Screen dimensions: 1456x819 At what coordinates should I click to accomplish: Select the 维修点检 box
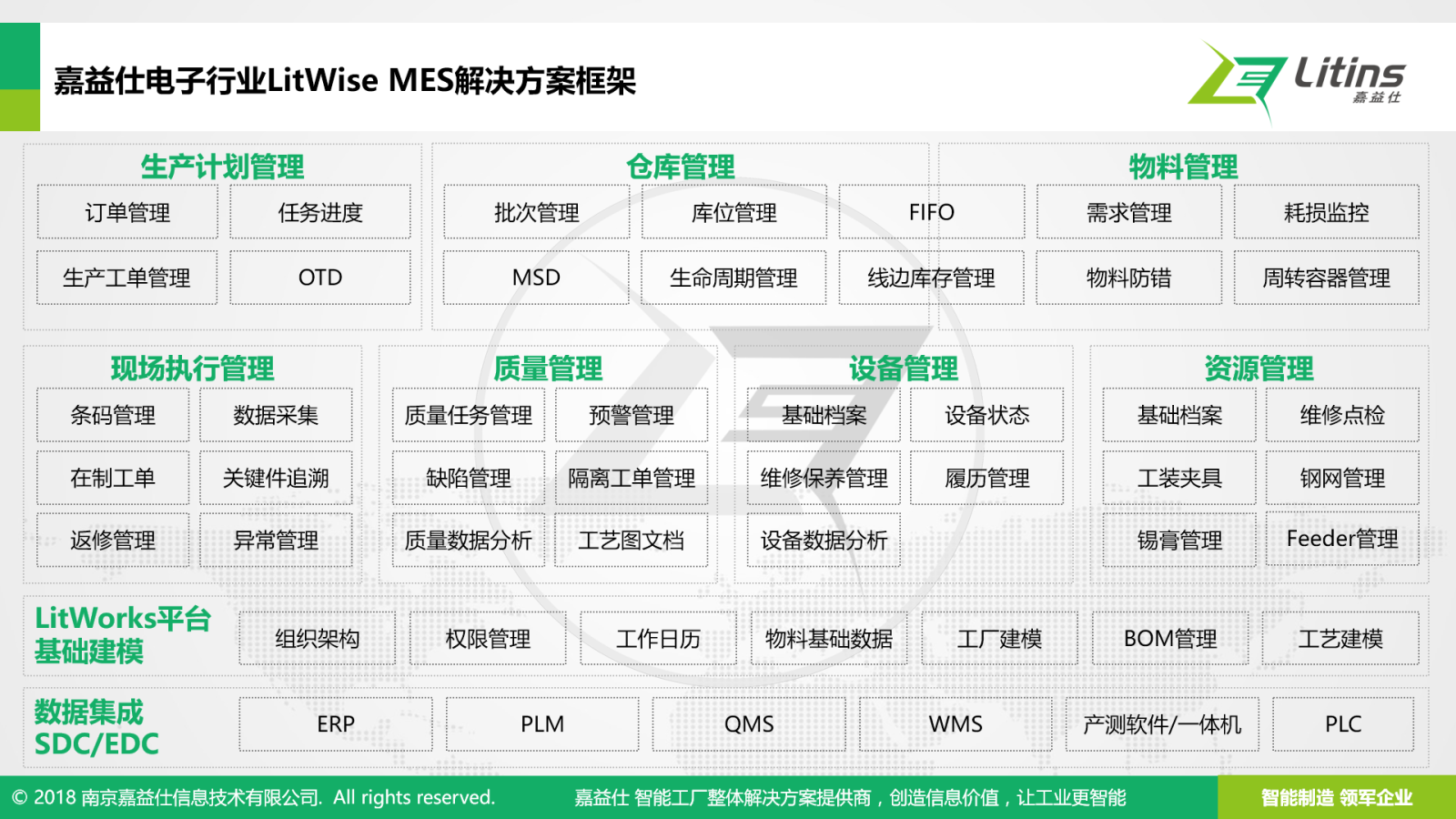pos(1342,415)
